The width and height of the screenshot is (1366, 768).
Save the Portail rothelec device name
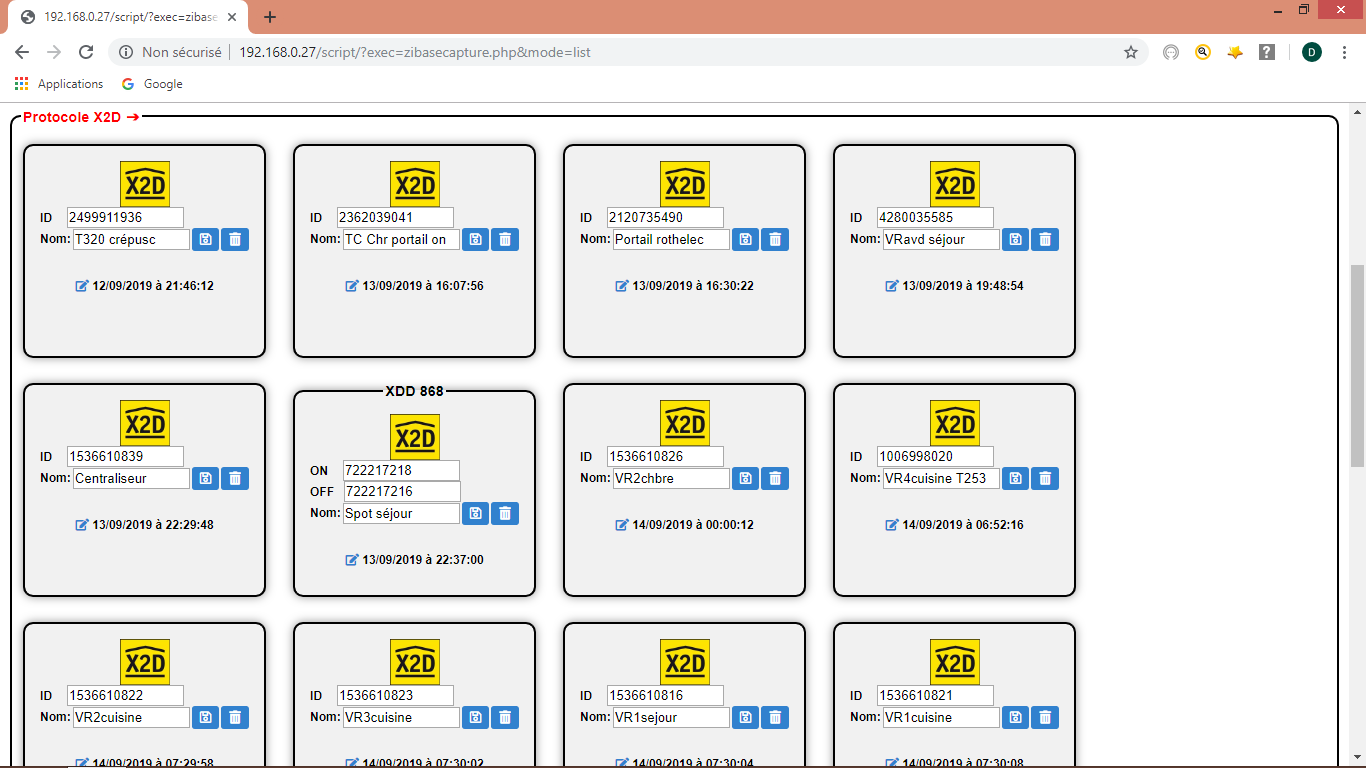coord(745,239)
